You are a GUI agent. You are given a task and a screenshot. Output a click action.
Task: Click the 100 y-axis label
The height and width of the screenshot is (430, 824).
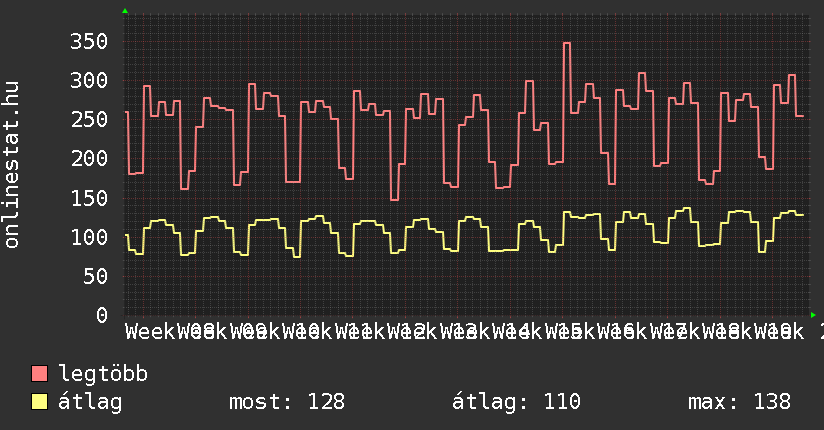click(x=89, y=237)
